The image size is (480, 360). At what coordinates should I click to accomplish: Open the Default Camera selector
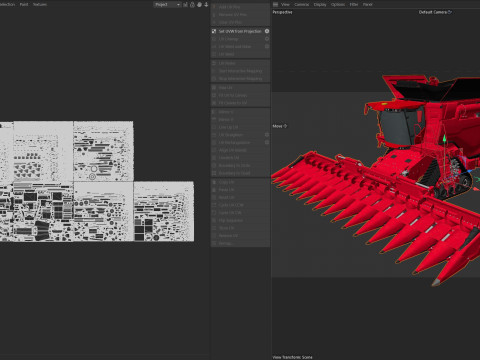pos(435,12)
